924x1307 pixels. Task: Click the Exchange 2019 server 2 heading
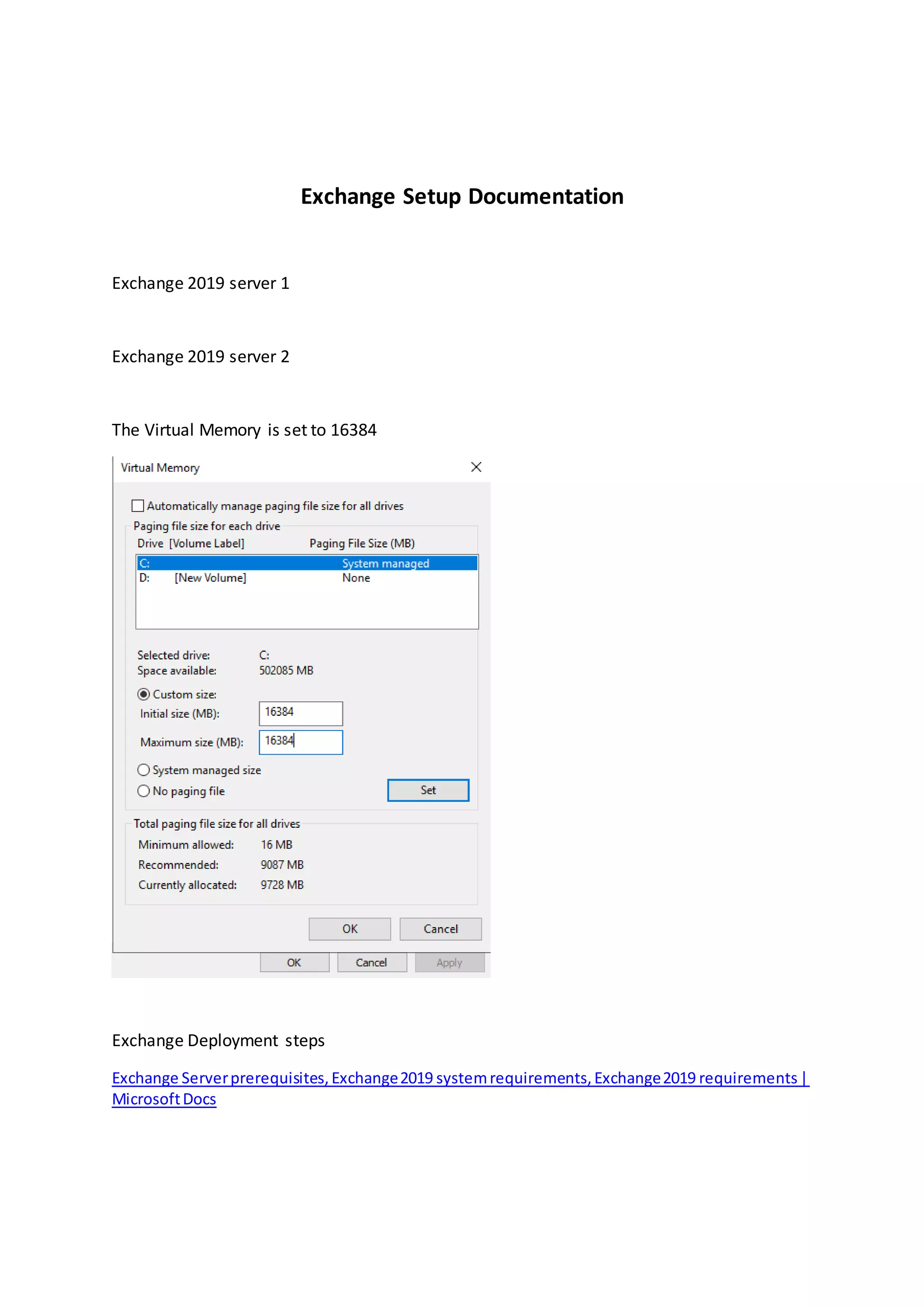pyautogui.click(x=201, y=357)
